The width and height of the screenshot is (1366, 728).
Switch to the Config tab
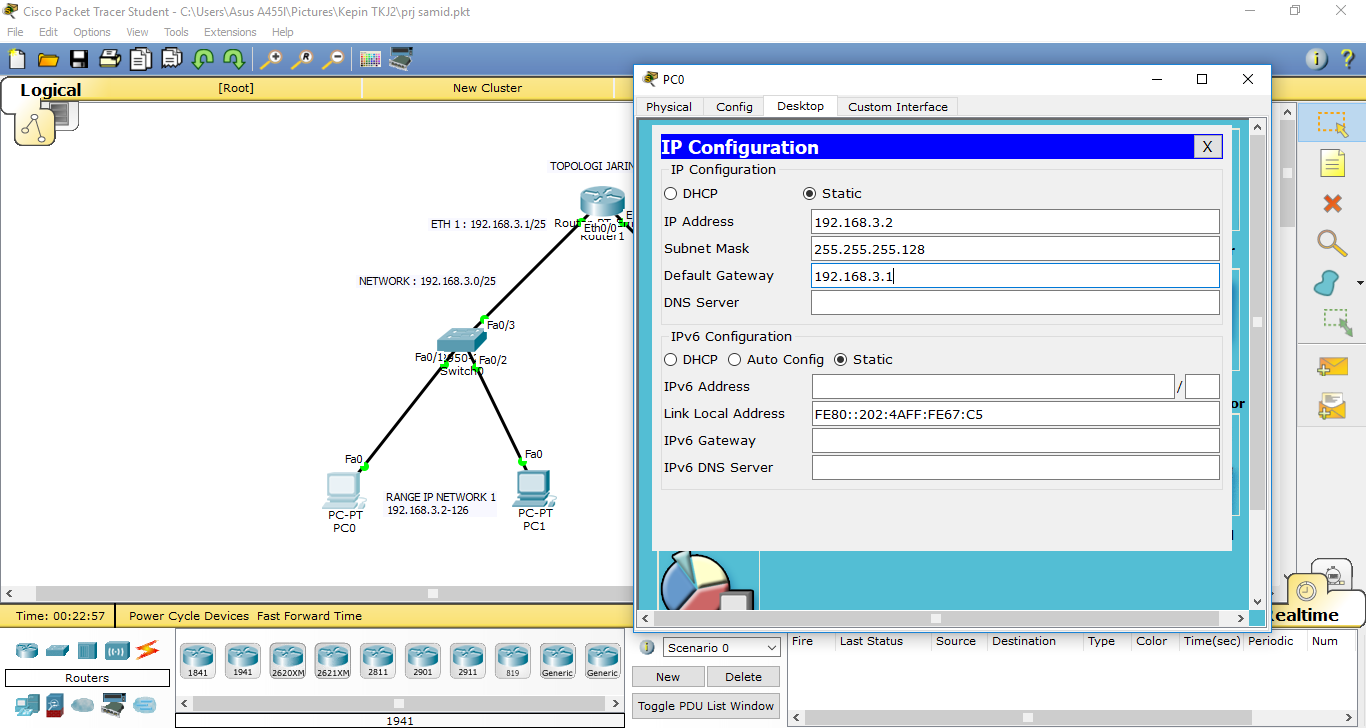pos(734,106)
